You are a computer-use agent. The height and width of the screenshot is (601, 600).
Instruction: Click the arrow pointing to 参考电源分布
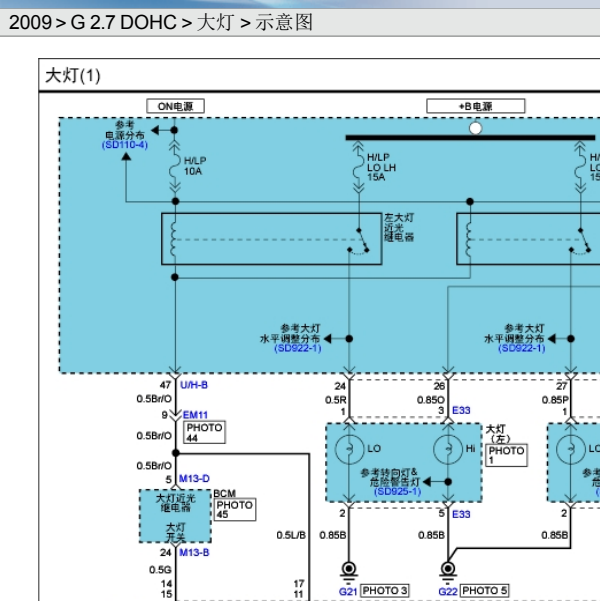(x=155, y=130)
